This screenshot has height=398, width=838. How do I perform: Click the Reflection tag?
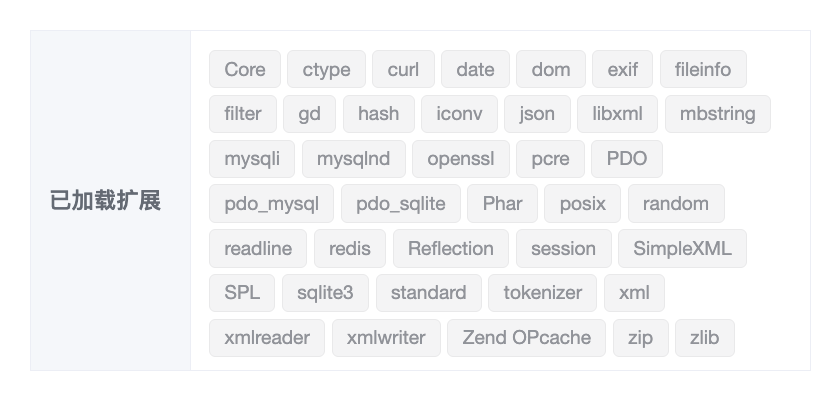point(451,248)
